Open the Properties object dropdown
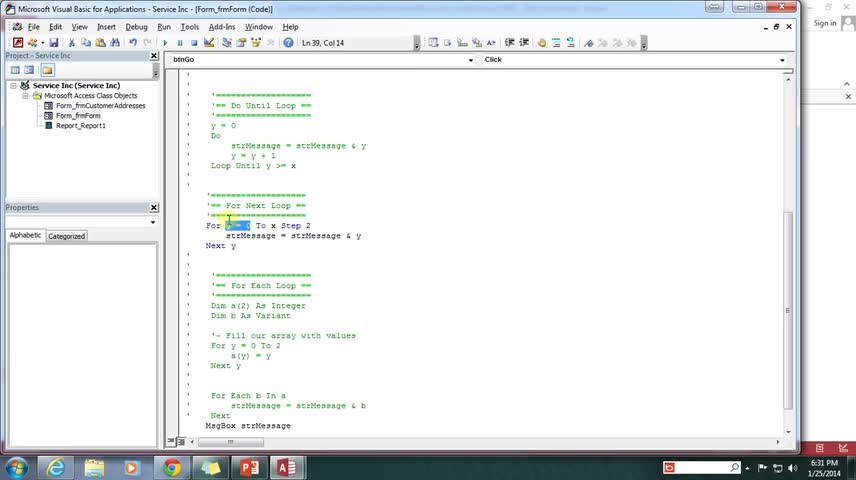This screenshot has width=856, height=480. coord(153,222)
